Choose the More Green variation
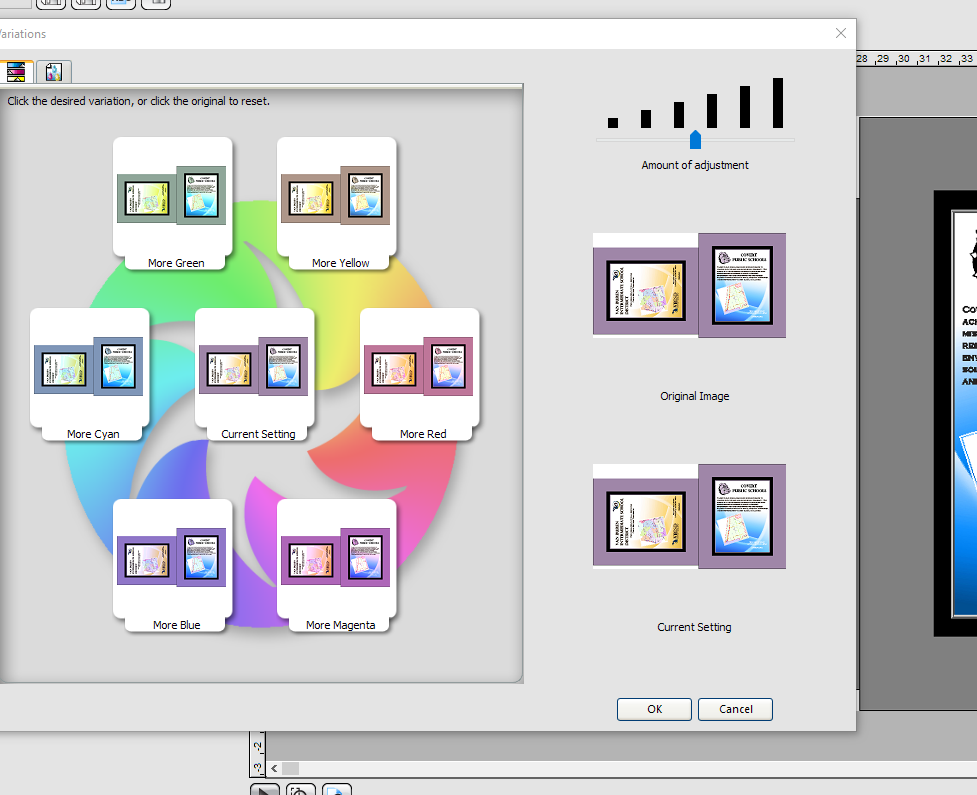Image resolution: width=977 pixels, height=795 pixels. pos(173,202)
